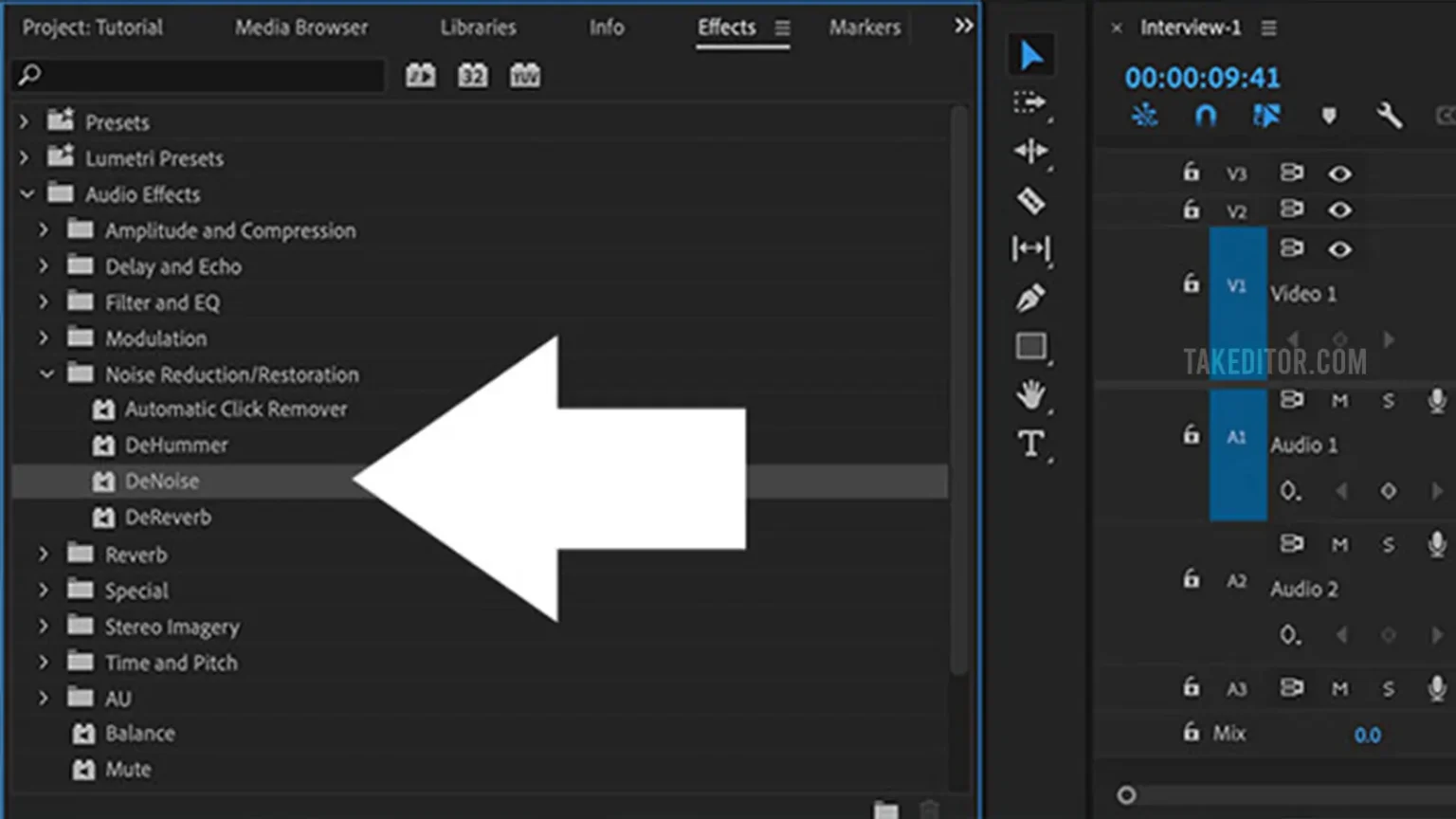Image resolution: width=1456 pixels, height=819 pixels.
Task: Expand the Lumetri Presets bin
Action: (25, 158)
